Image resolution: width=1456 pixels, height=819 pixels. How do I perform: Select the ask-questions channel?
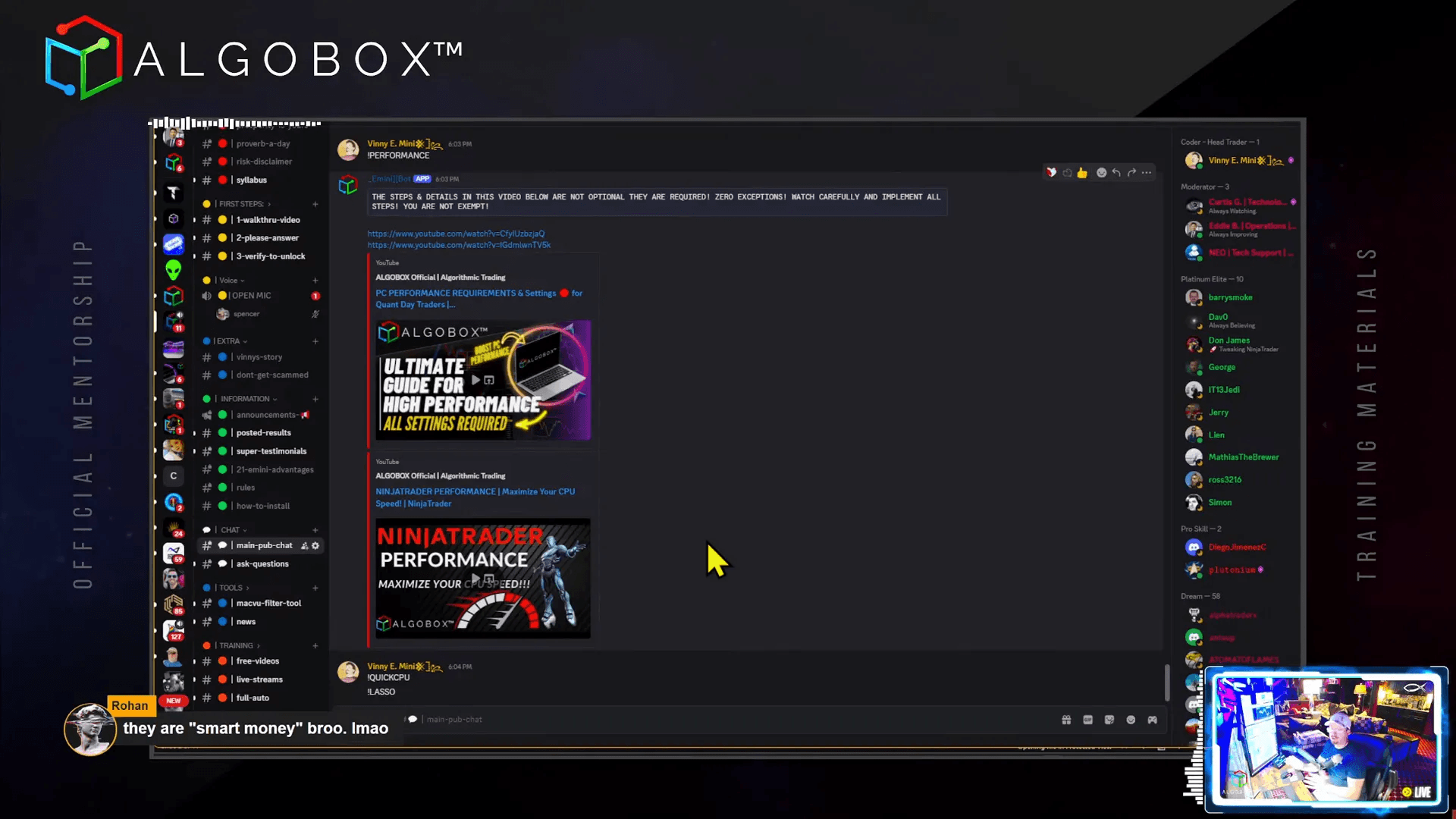click(x=262, y=564)
